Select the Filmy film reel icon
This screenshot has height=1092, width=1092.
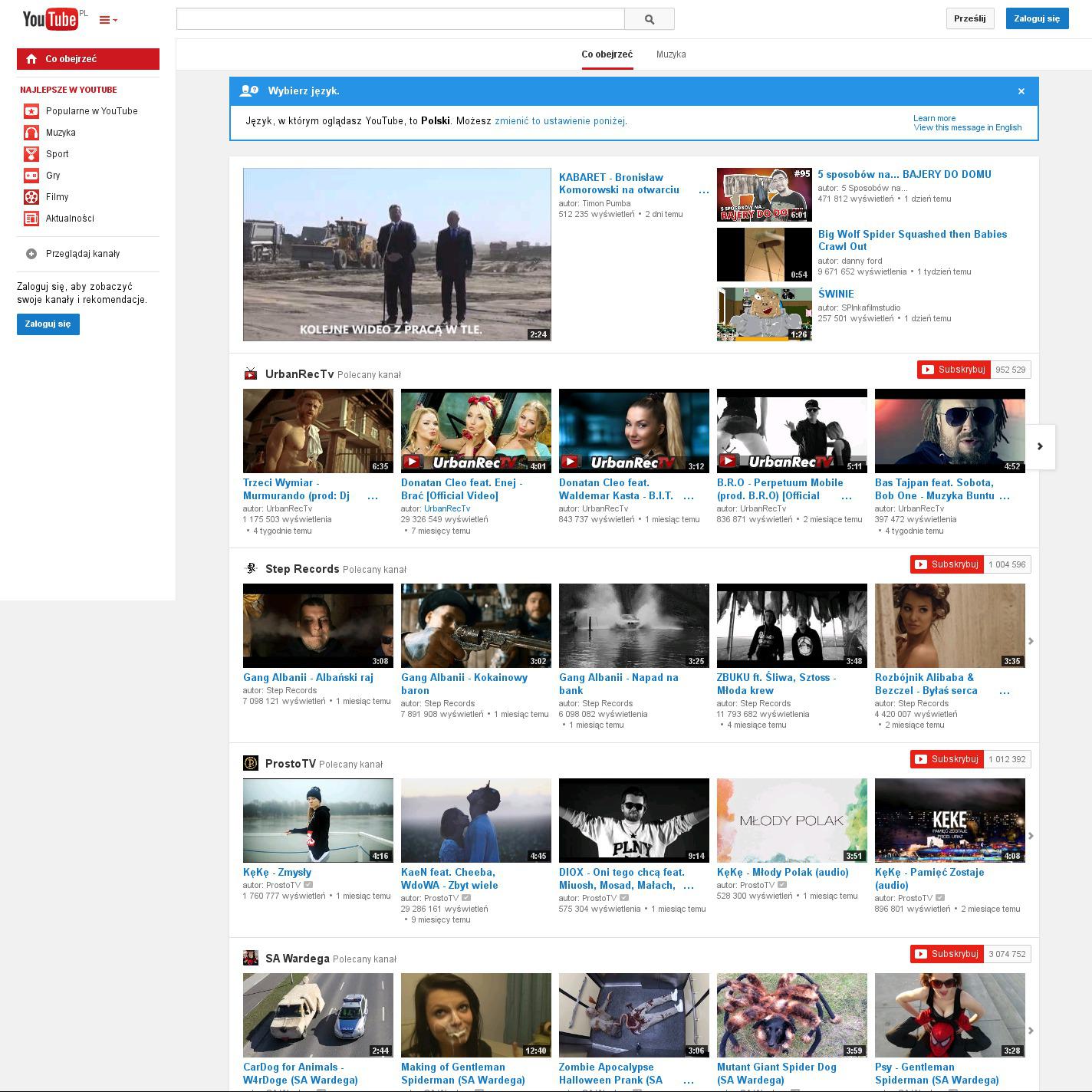(x=31, y=197)
